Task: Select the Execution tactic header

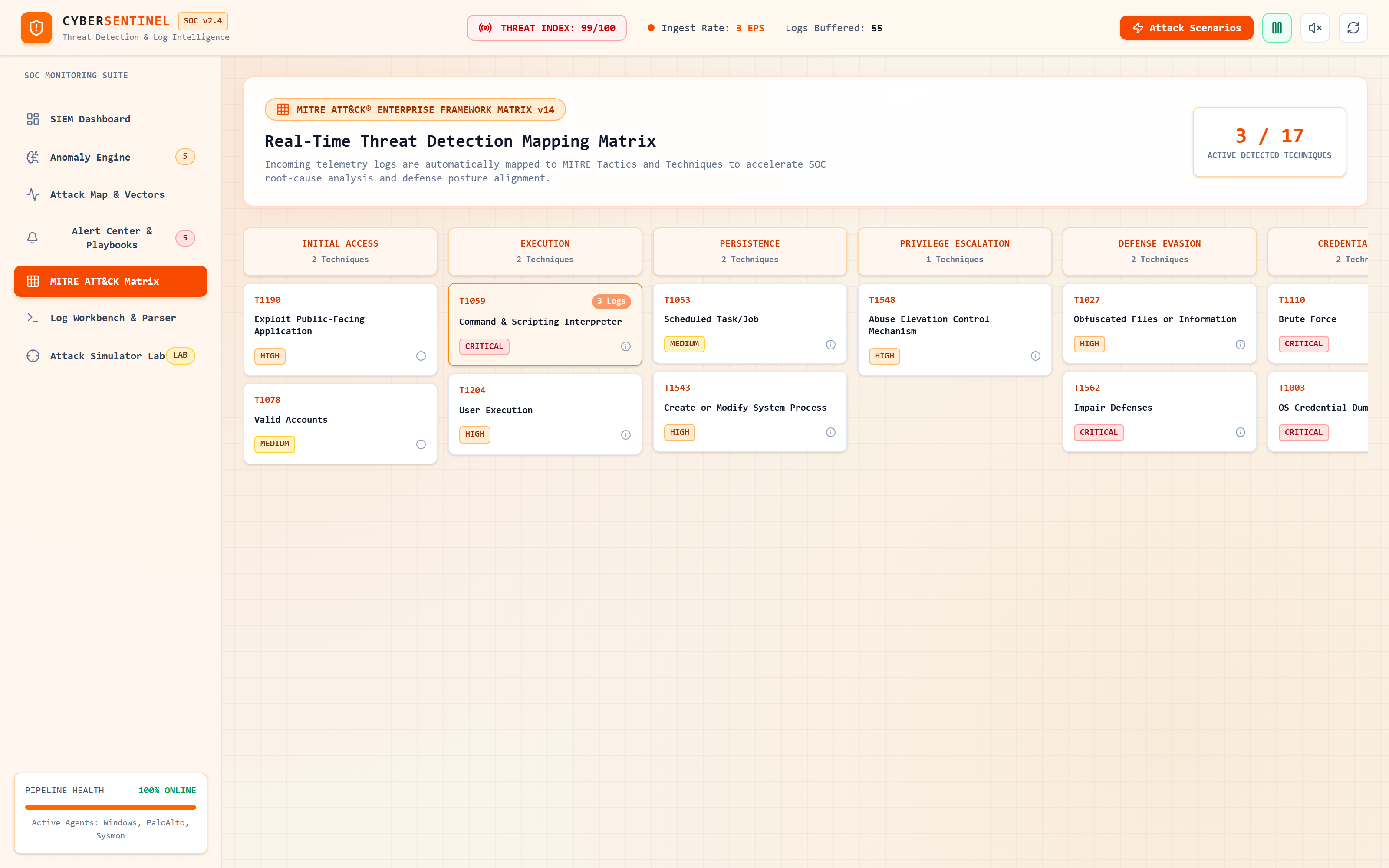Action: click(545, 251)
